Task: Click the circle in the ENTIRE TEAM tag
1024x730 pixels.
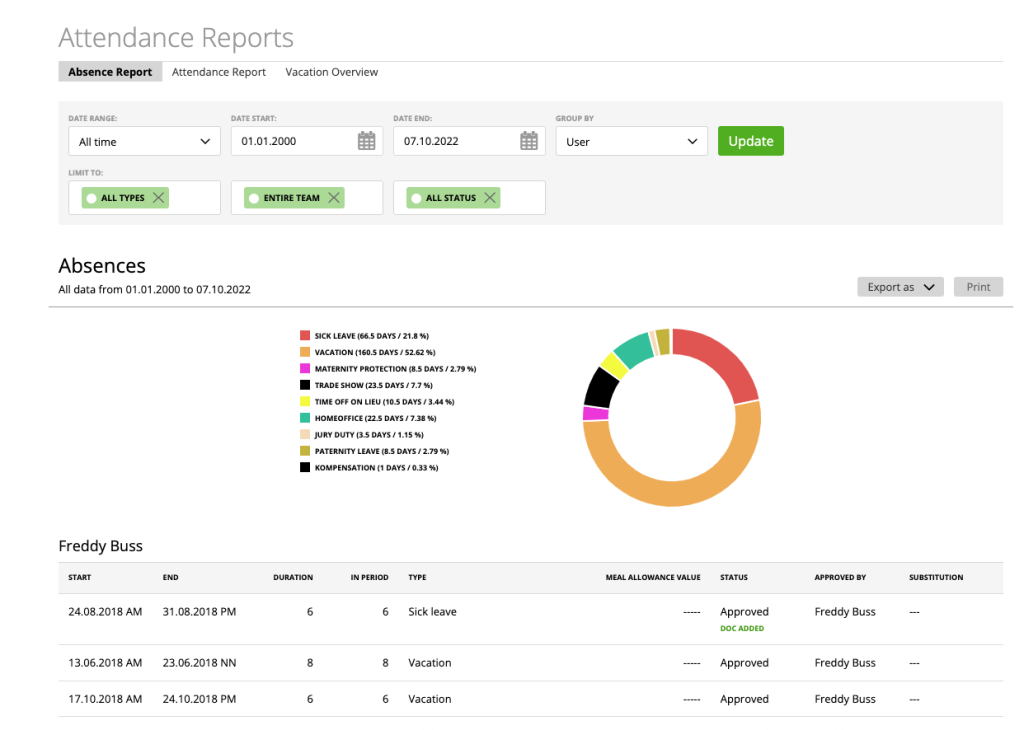Action: 254,198
